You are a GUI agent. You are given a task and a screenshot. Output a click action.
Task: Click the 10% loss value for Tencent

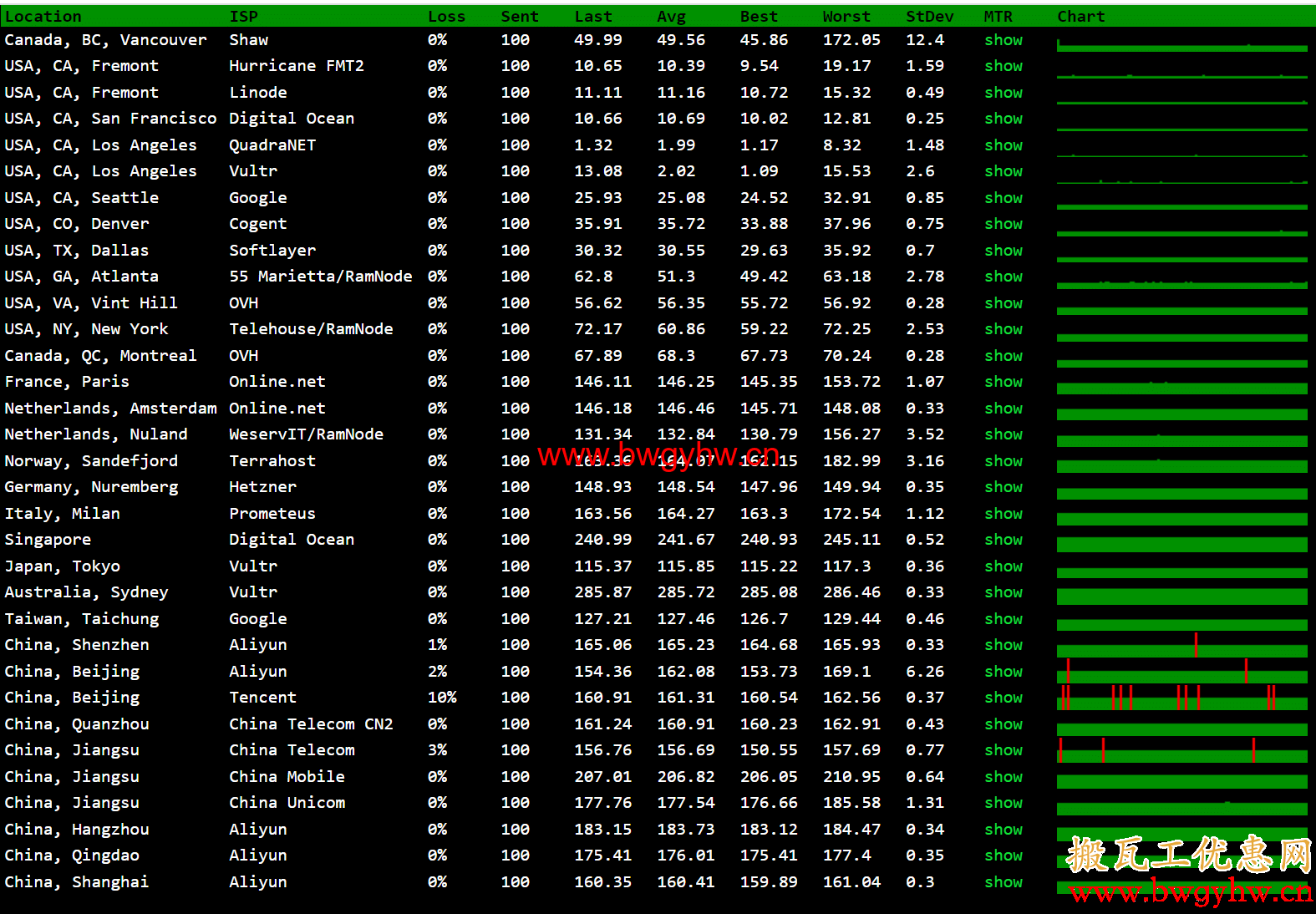pyautogui.click(x=442, y=698)
